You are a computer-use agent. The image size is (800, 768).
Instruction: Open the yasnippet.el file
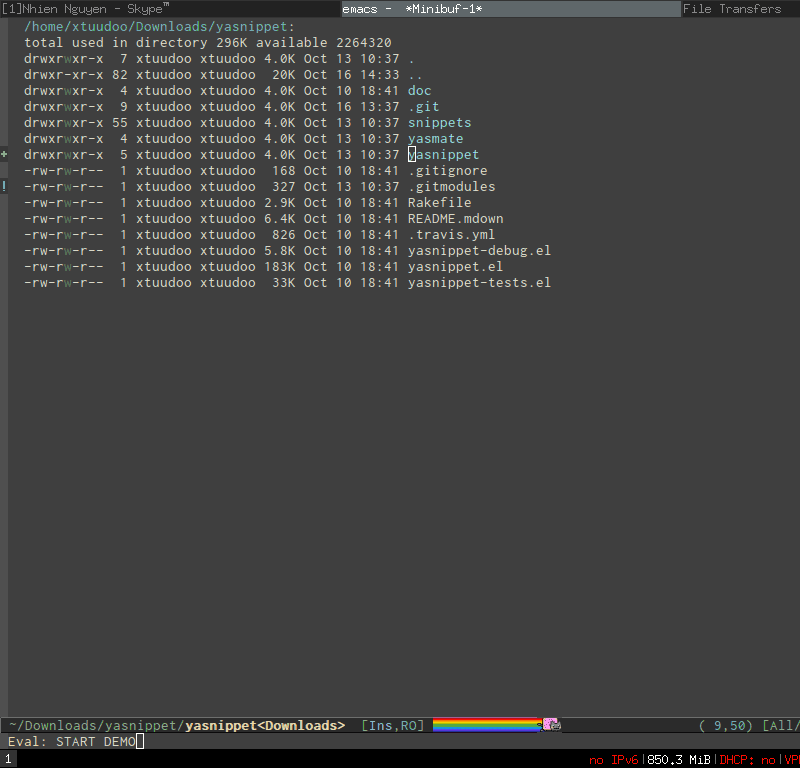coord(455,267)
